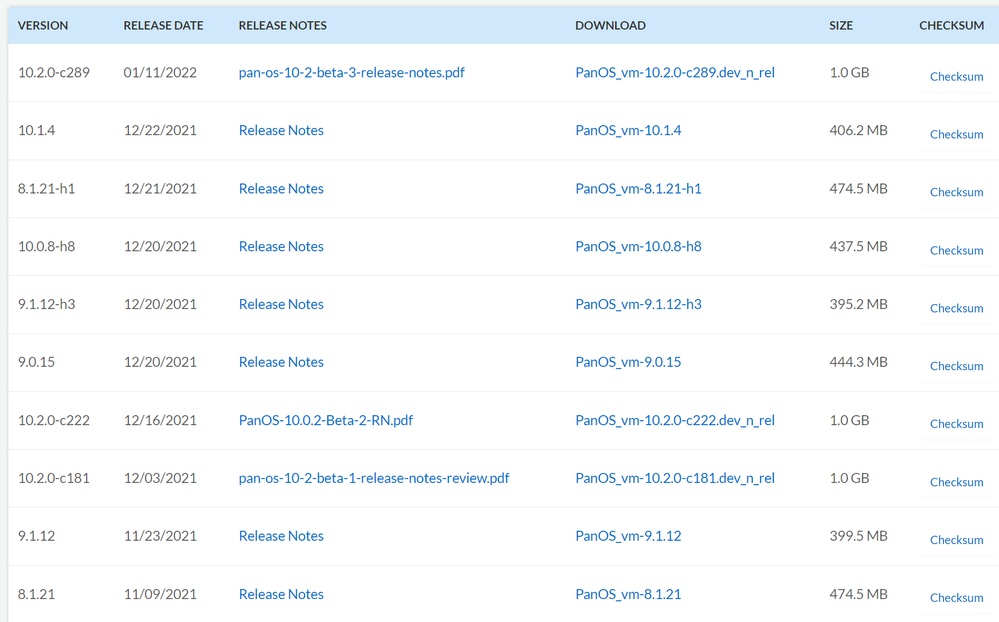Show Checksum for version 9.1.12-h3

coord(956,309)
